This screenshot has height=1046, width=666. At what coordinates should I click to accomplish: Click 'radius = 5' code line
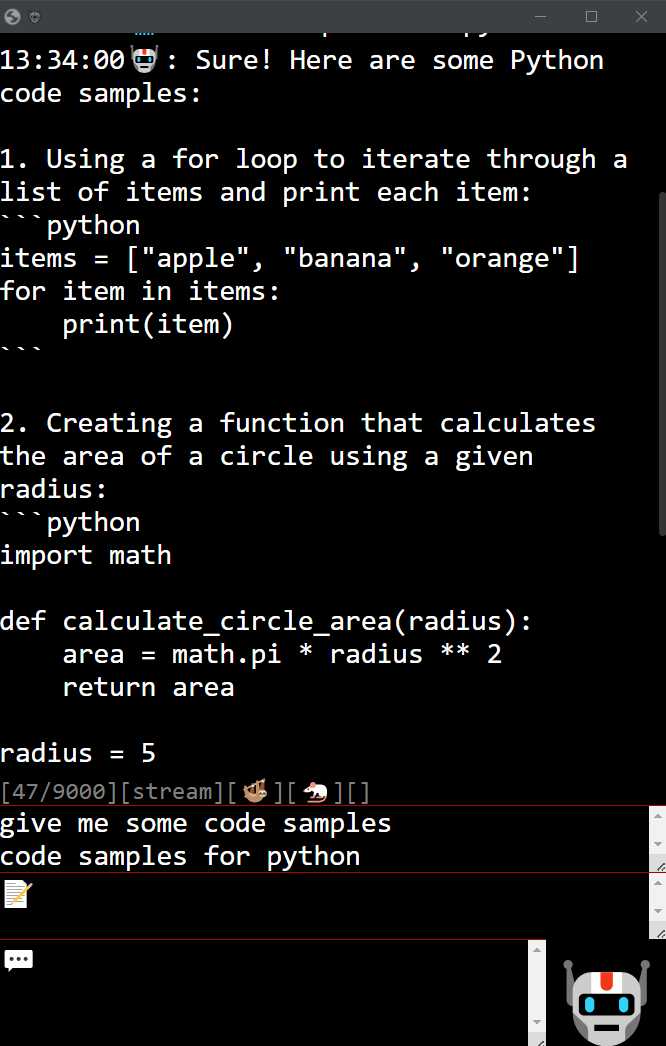click(x=77, y=753)
